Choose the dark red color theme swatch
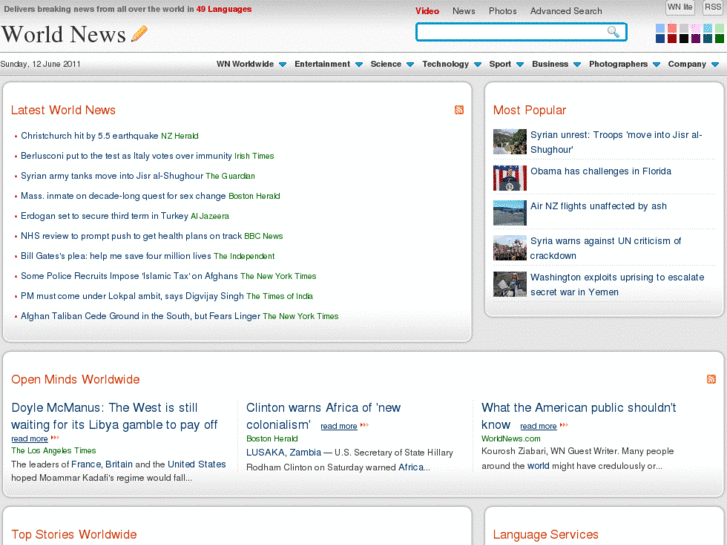This screenshot has height=545, width=727. (x=672, y=39)
